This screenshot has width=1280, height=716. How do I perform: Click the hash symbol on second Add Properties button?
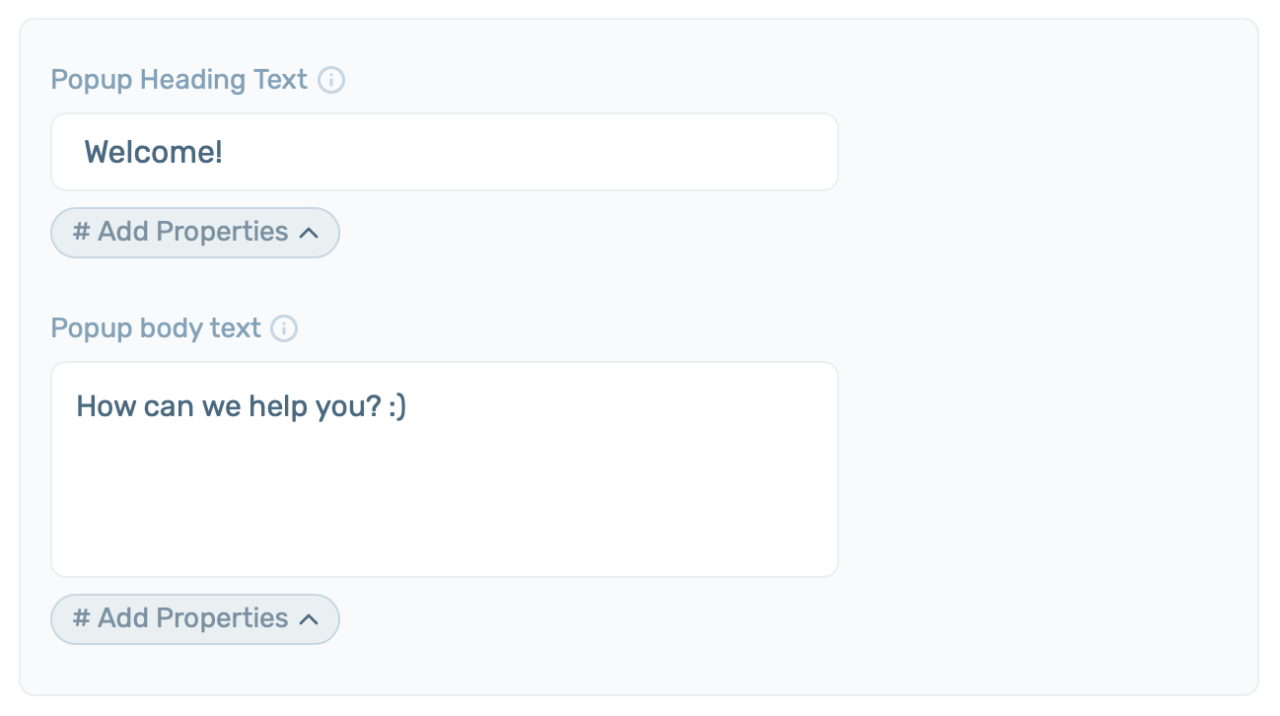(x=82, y=619)
